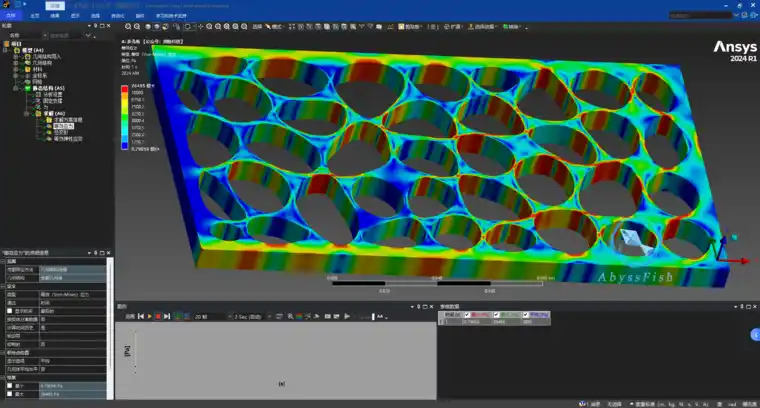Select the Total Deformation result tree item
Viewport: 760px width, 408px height.
pos(61,132)
